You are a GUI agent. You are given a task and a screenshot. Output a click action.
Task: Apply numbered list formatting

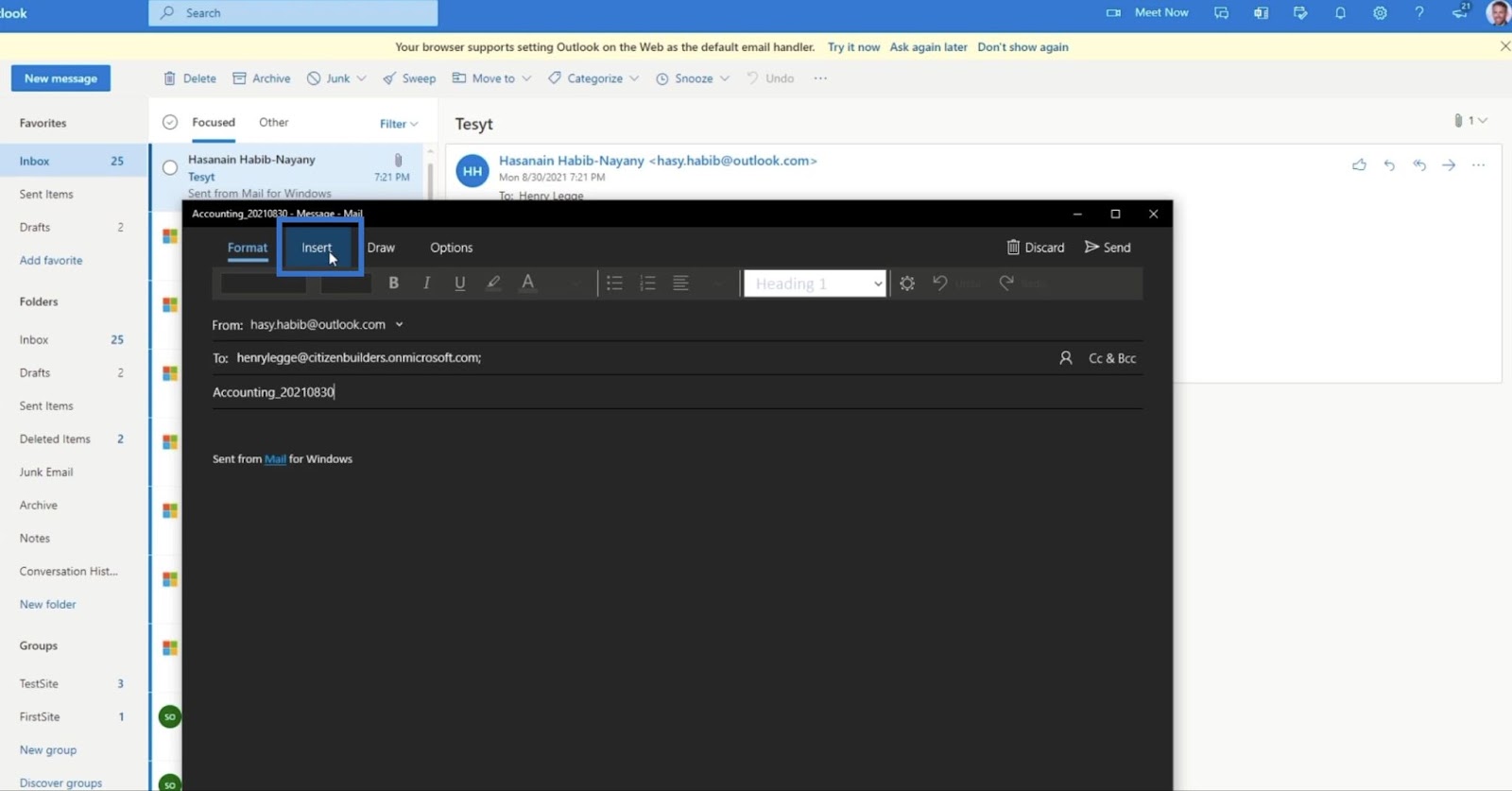(x=647, y=283)
